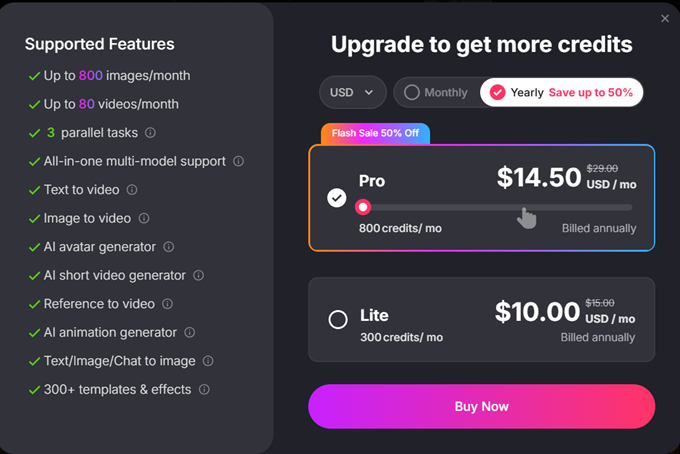The image size is (680, 454).
Task: Click info icon next to Image to video
Action: coord(144,218)
